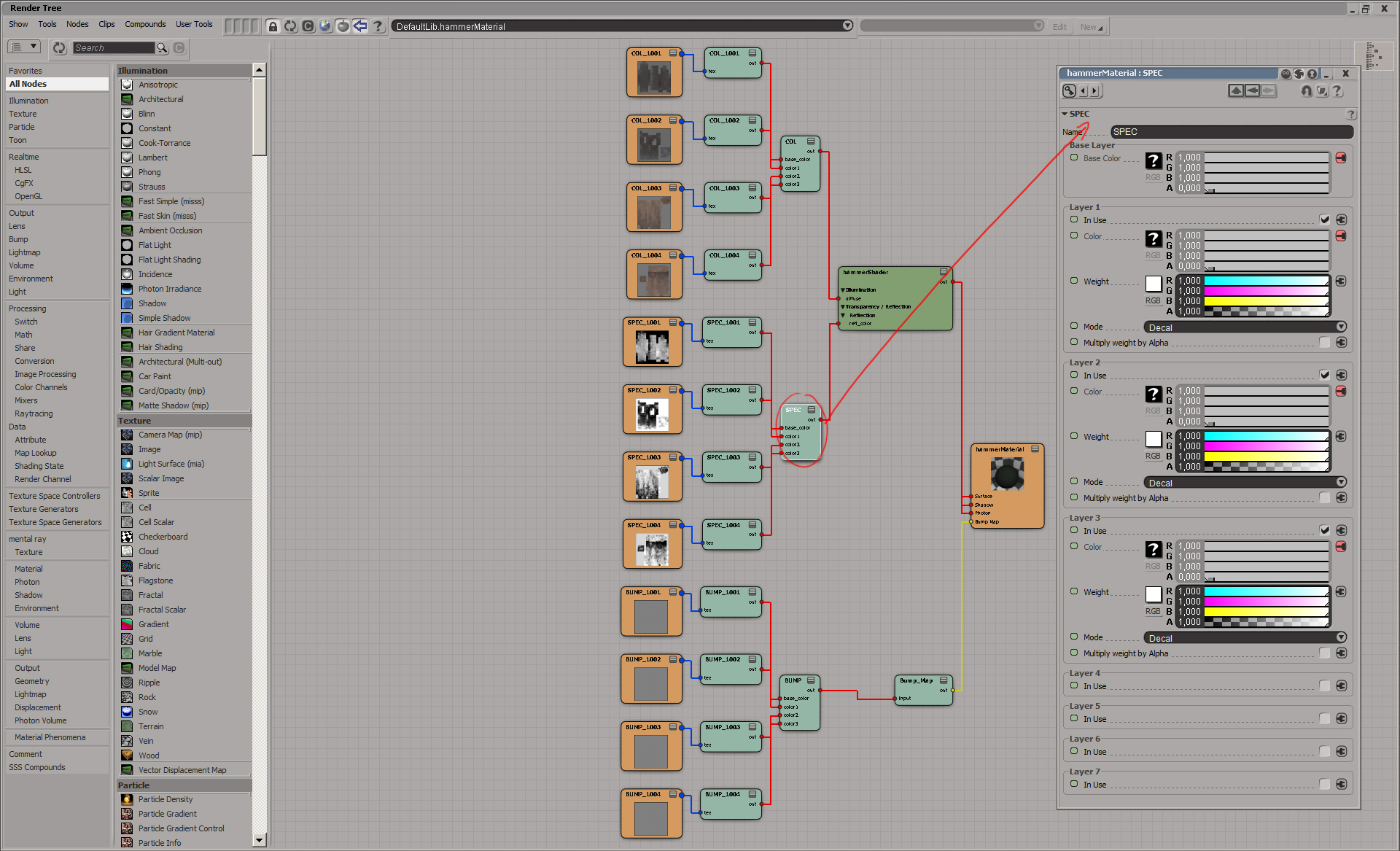Click Layer 3 Weight blue yellow slider
Screen dimensions: 1400x851
(1267, 612)
